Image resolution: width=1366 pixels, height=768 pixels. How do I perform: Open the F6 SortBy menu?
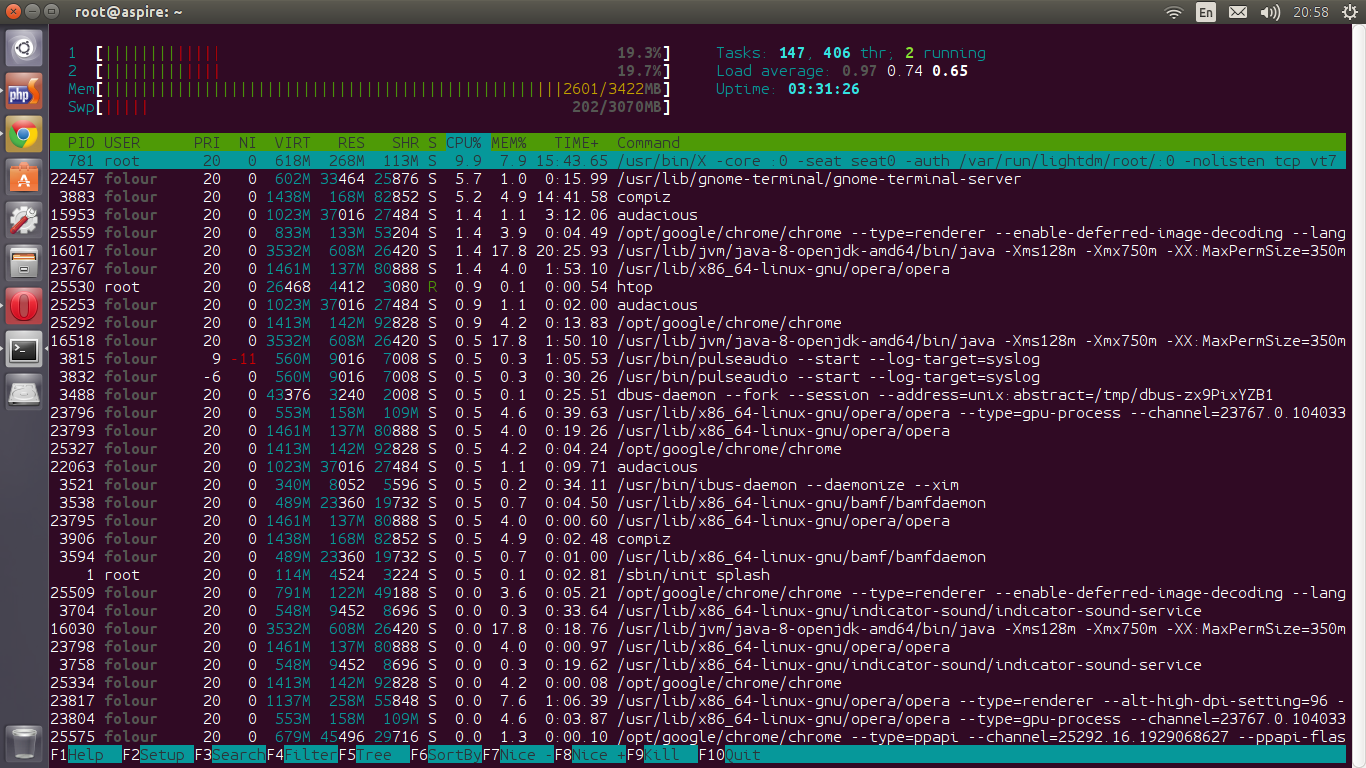pyautogui.click(x=445, y=755)
